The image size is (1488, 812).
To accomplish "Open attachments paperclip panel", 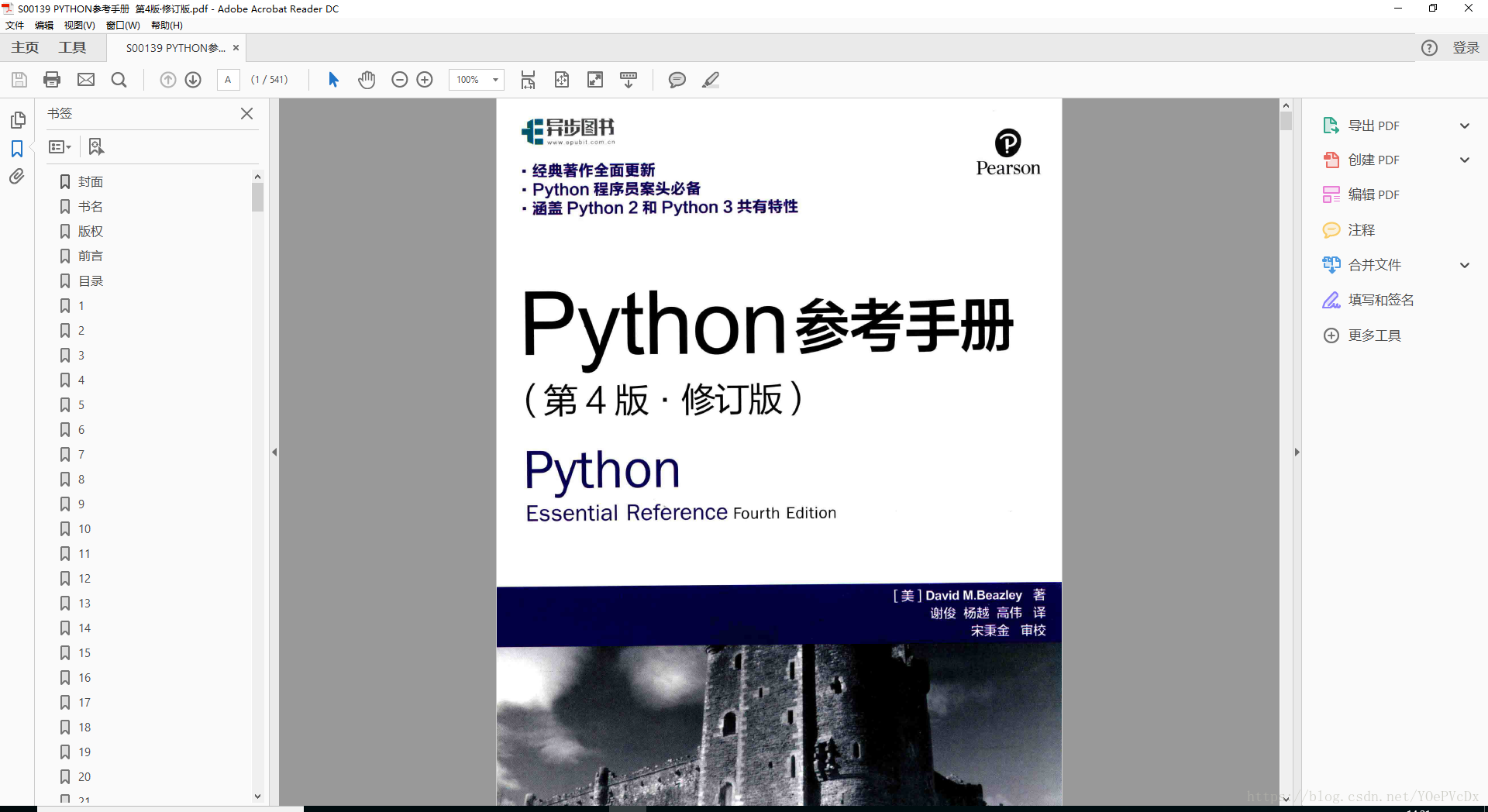I will [17, 177].
